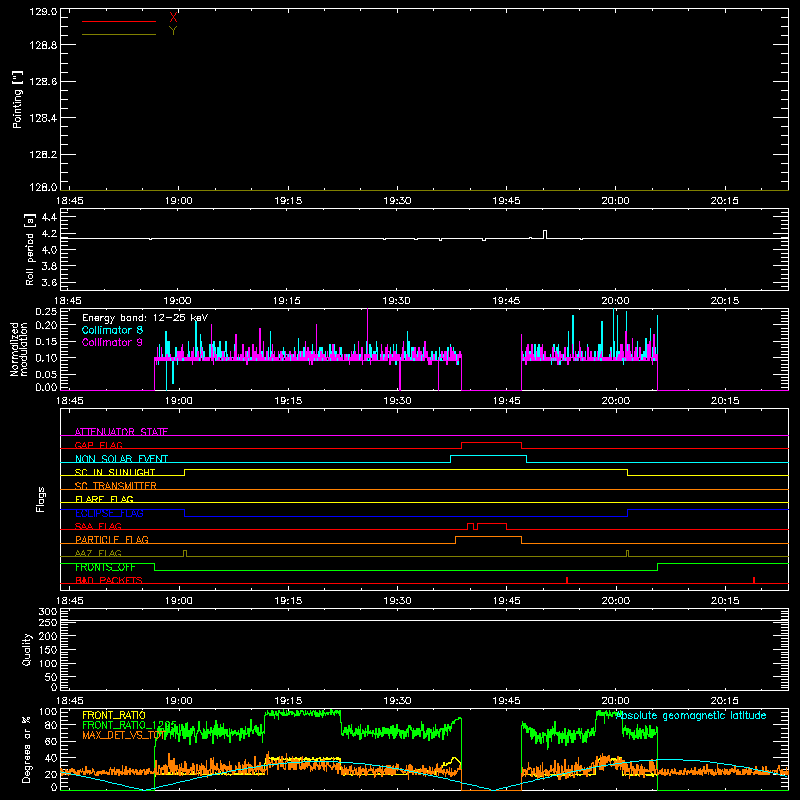
Task: Click the SC_TRANSMITTER label
Action: pyautogui.click(x=116, y=486)
